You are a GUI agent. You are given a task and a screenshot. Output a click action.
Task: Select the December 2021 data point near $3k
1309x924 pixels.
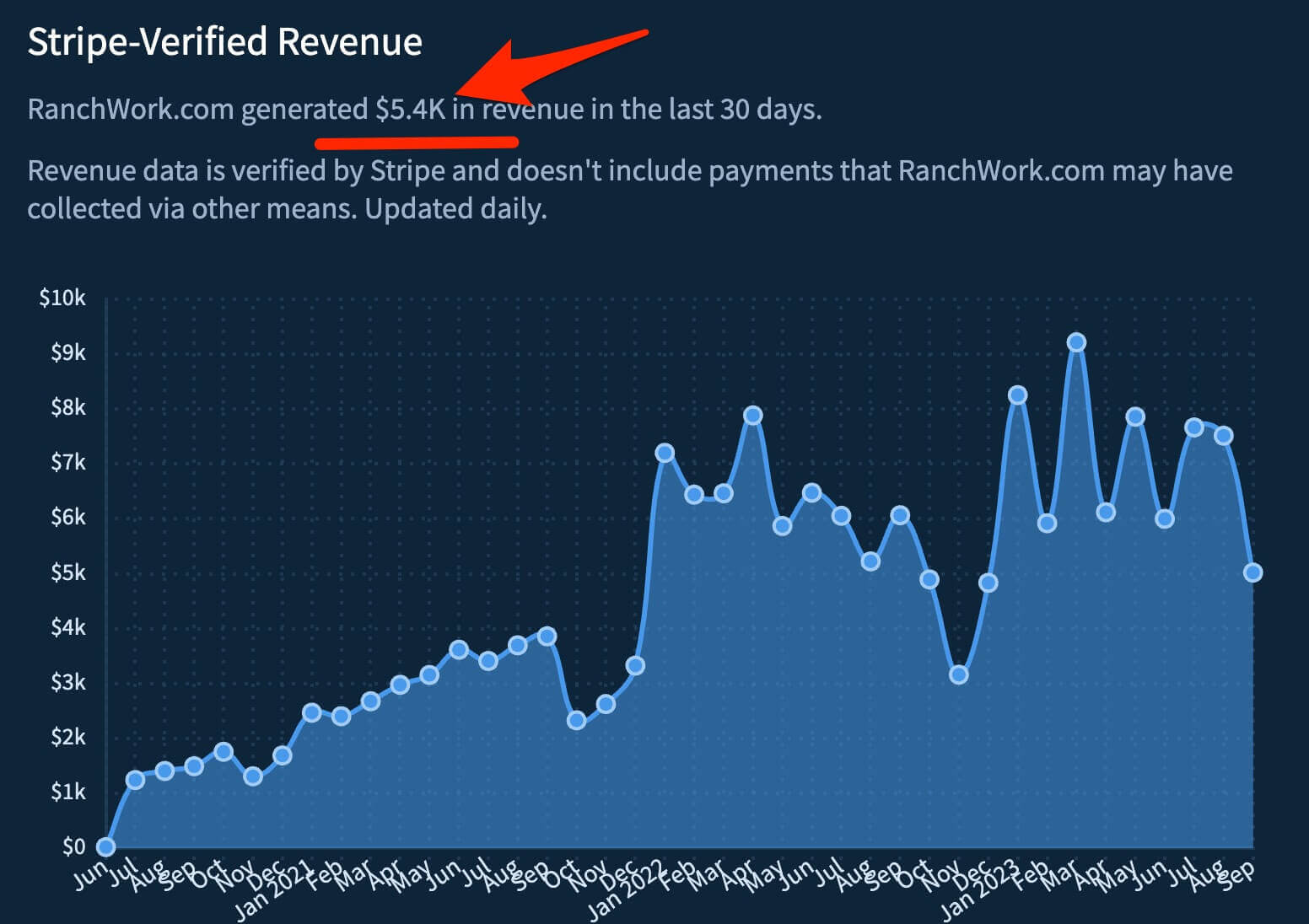click(635, 665)
